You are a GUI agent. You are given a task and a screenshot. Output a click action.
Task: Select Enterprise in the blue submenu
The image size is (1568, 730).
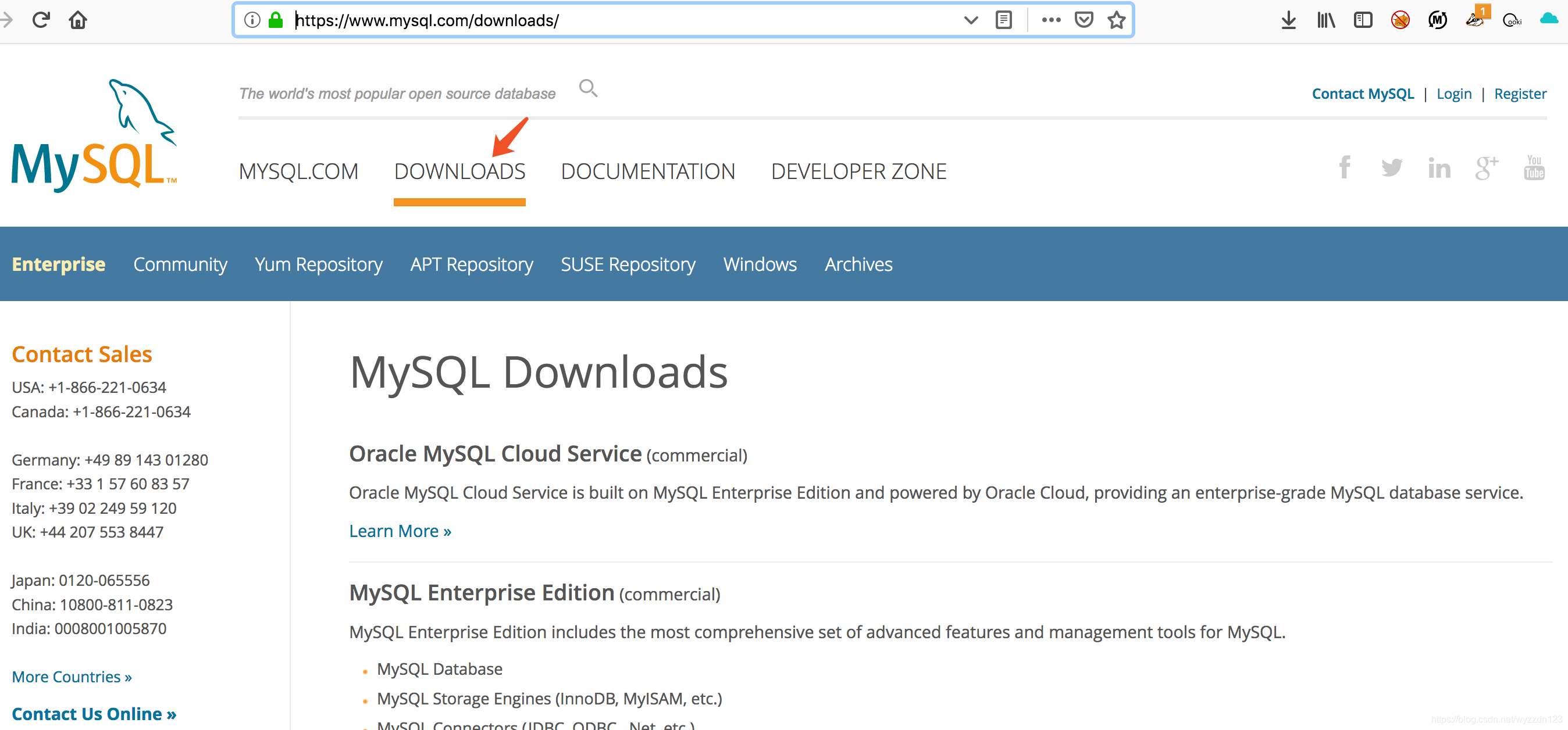[58, 264]
